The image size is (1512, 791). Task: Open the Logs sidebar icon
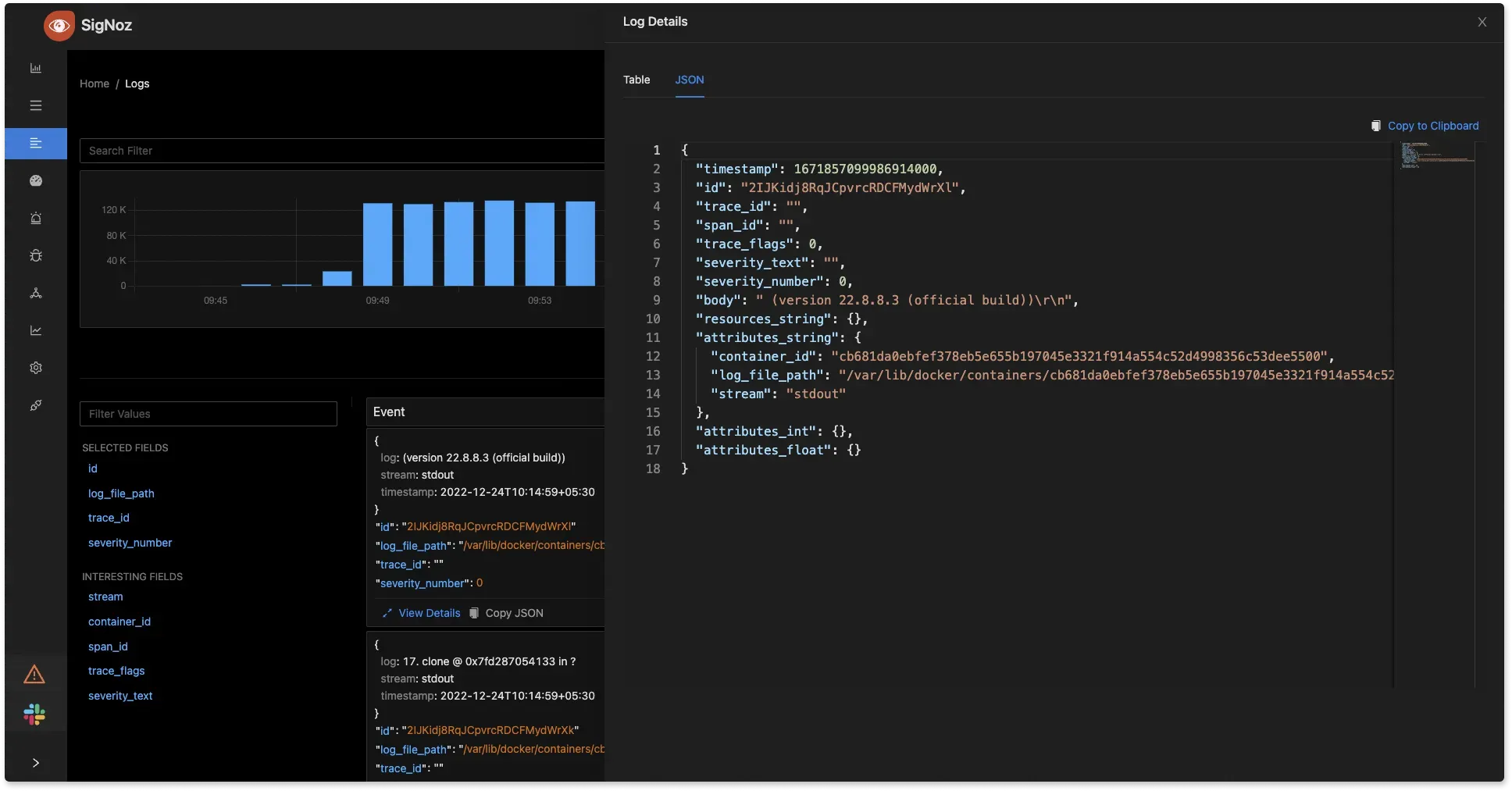tap(36, 143)
